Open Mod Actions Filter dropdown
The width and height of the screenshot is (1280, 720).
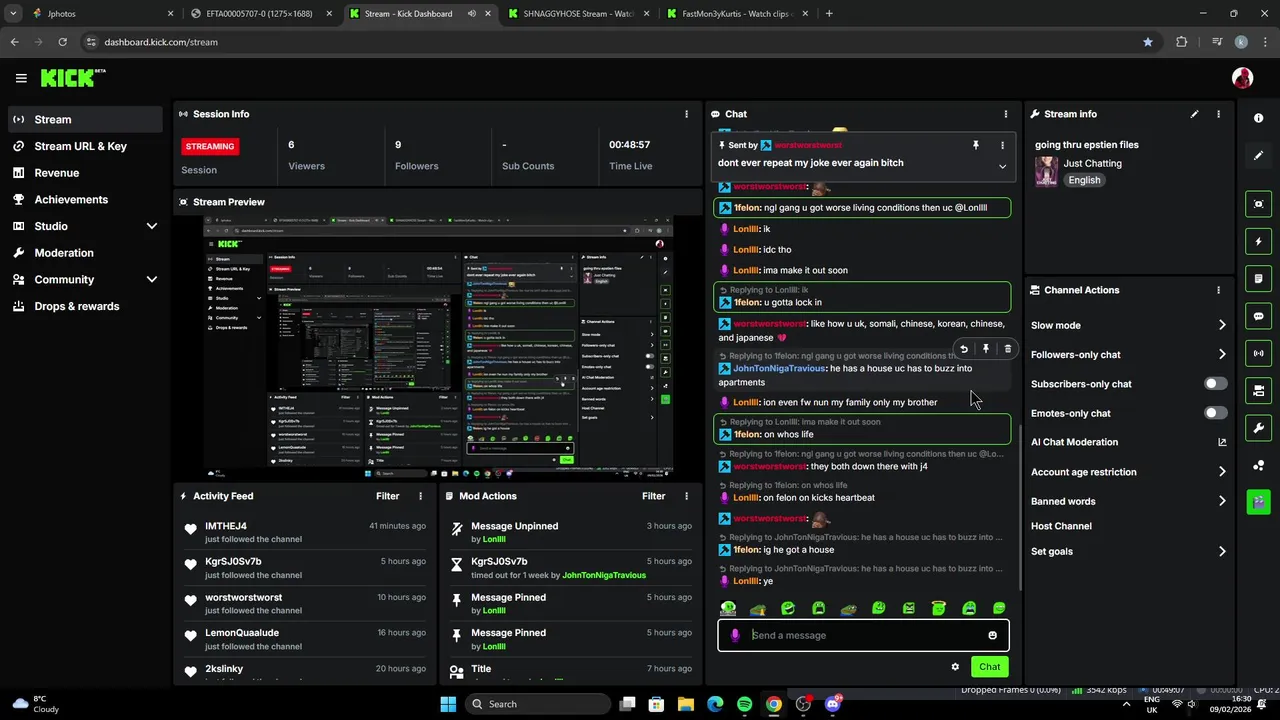tap(653, 496)
